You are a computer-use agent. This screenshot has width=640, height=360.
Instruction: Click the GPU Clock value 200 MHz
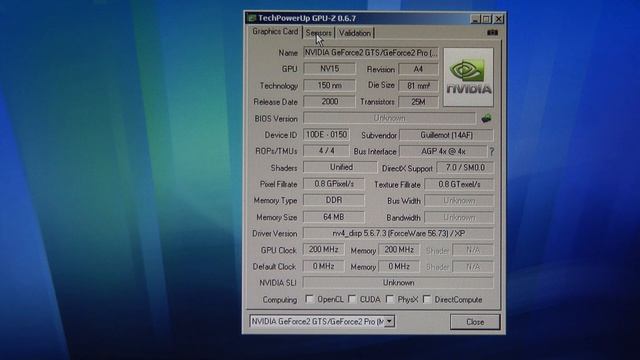[x=323, y=249]
